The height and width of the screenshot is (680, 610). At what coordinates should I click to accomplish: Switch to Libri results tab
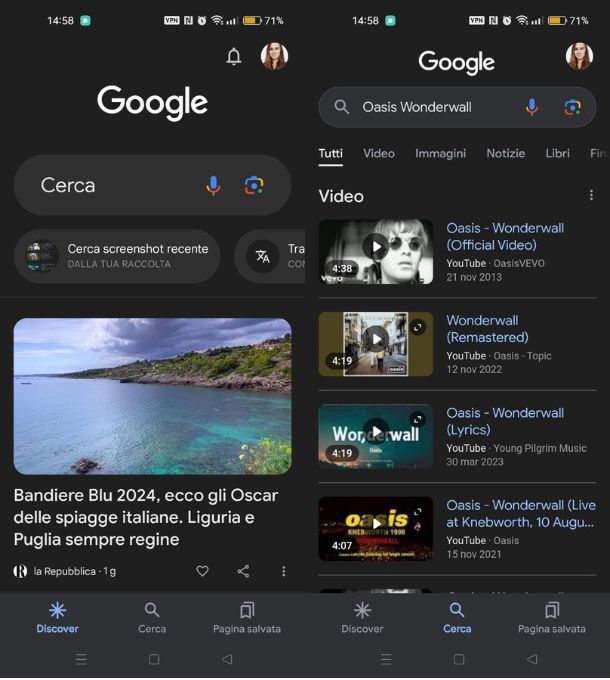point(558,154)
